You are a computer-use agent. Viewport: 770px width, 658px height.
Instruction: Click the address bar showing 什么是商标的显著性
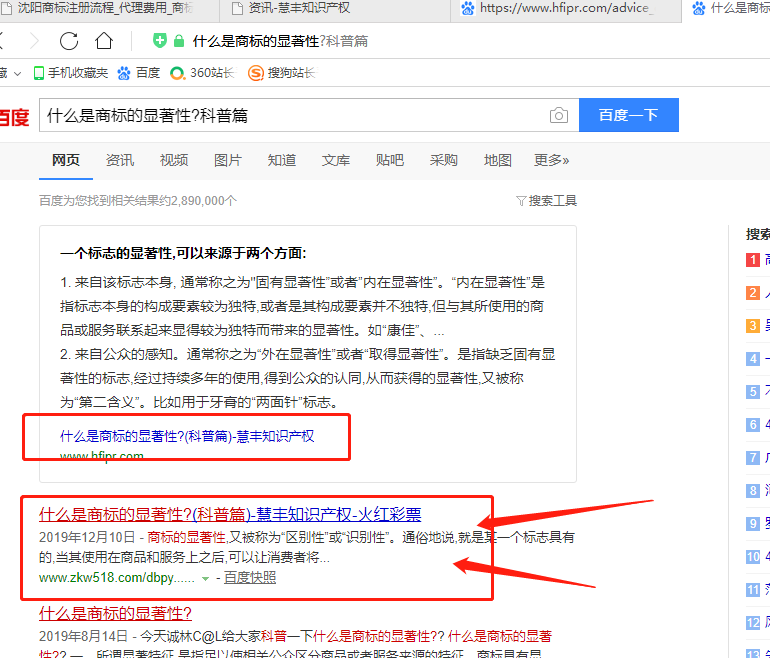pos(280,41)
